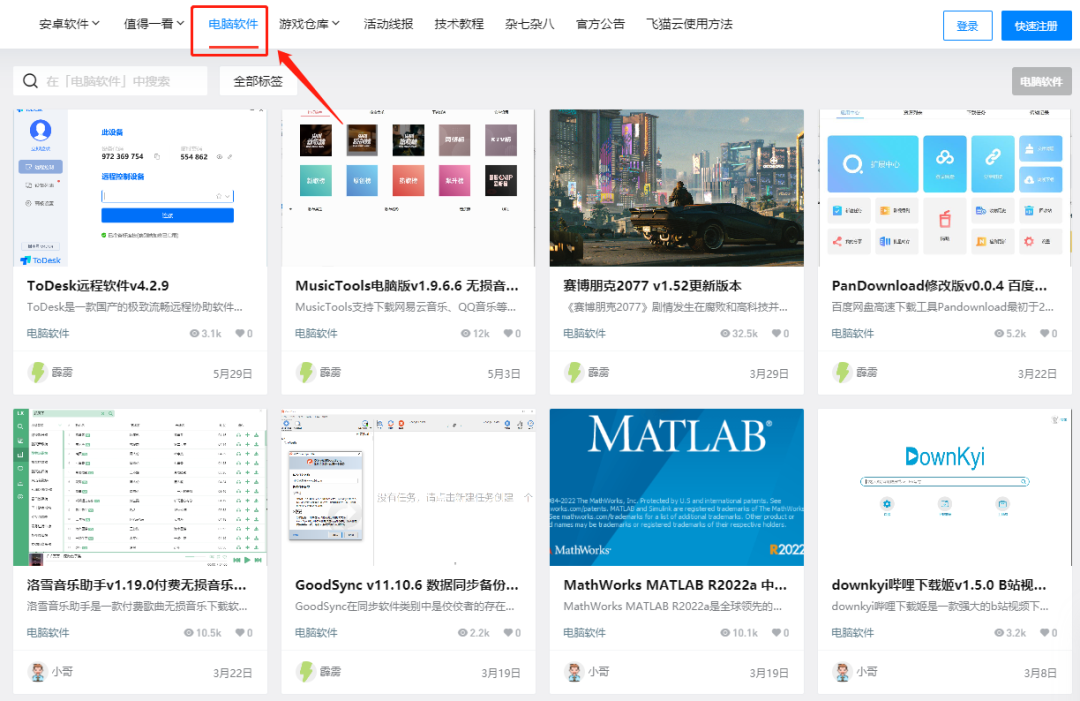Expand the 游戏仓库 dropdown
1080x701 pixels.
(x=309, y=24)
